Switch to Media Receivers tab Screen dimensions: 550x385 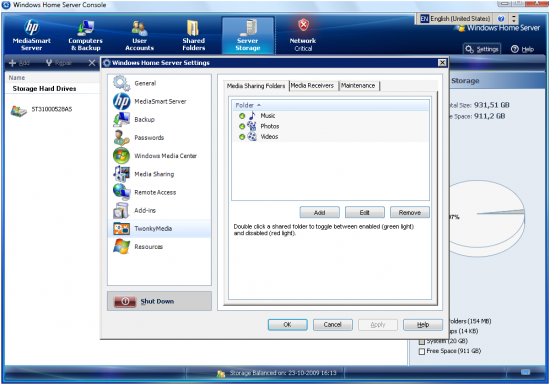click(x=312, y=86)
